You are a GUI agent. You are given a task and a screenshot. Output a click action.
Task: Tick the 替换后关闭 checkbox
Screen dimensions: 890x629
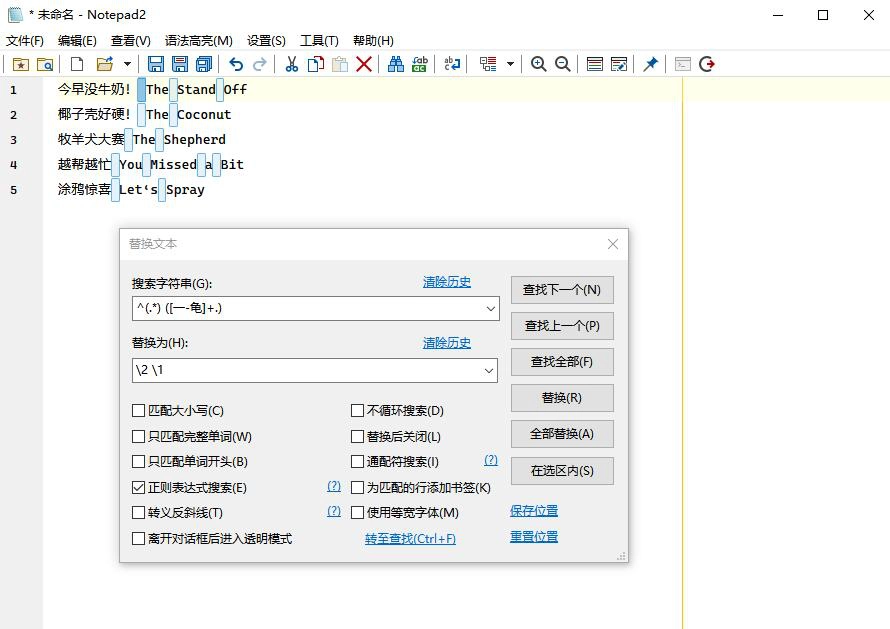(x=358, y=436)
